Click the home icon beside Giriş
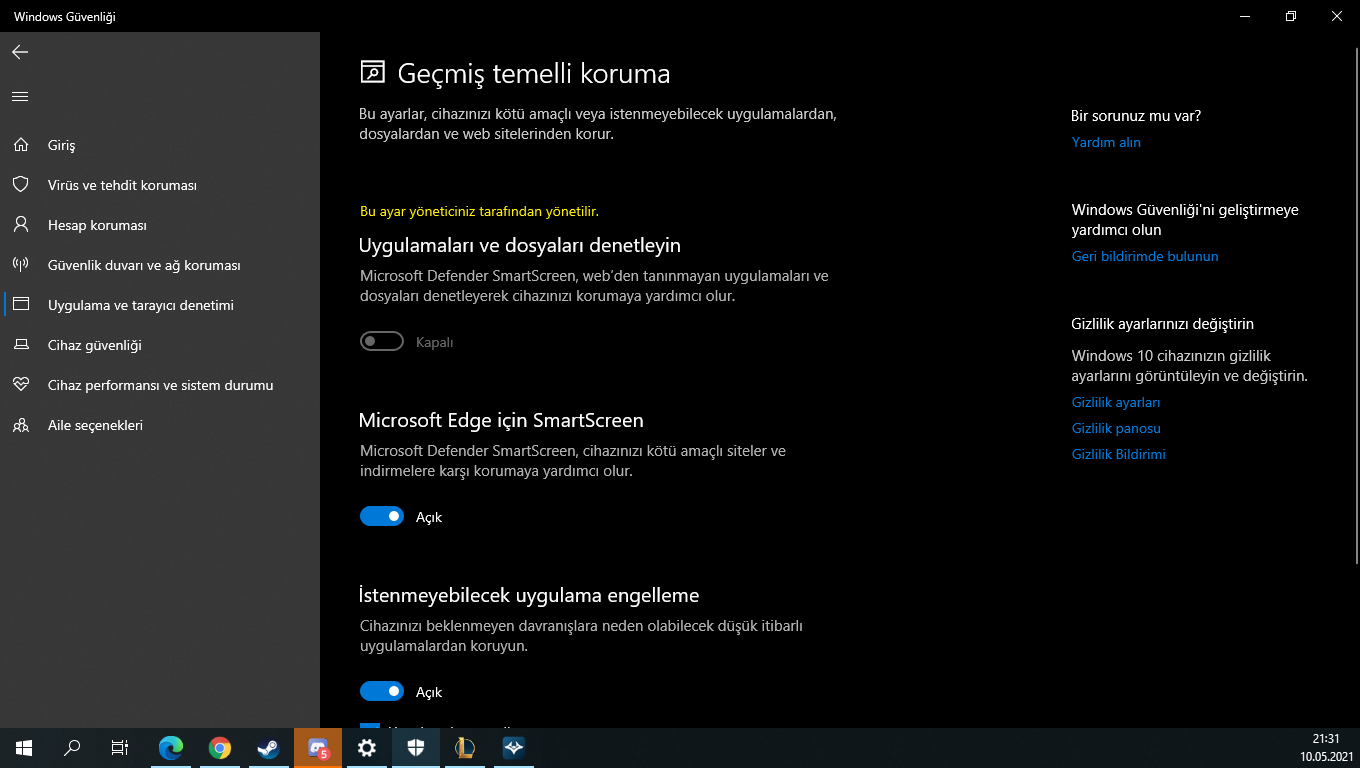 20,145
